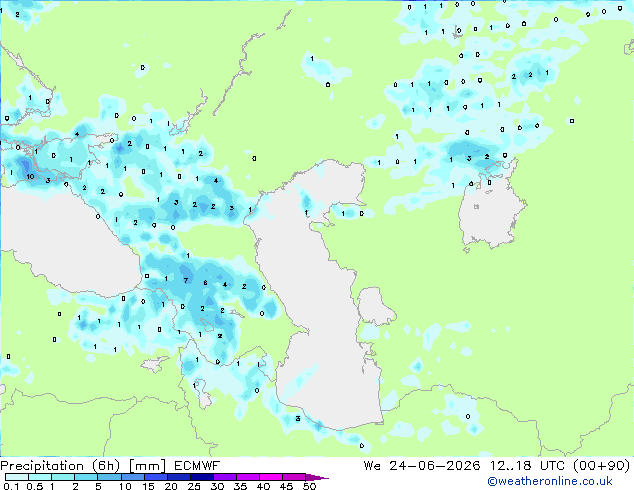Screen dimensions: 634x490
Task: Click the 35–40 mm legend color swatch
Action: (x=248, y=477)
